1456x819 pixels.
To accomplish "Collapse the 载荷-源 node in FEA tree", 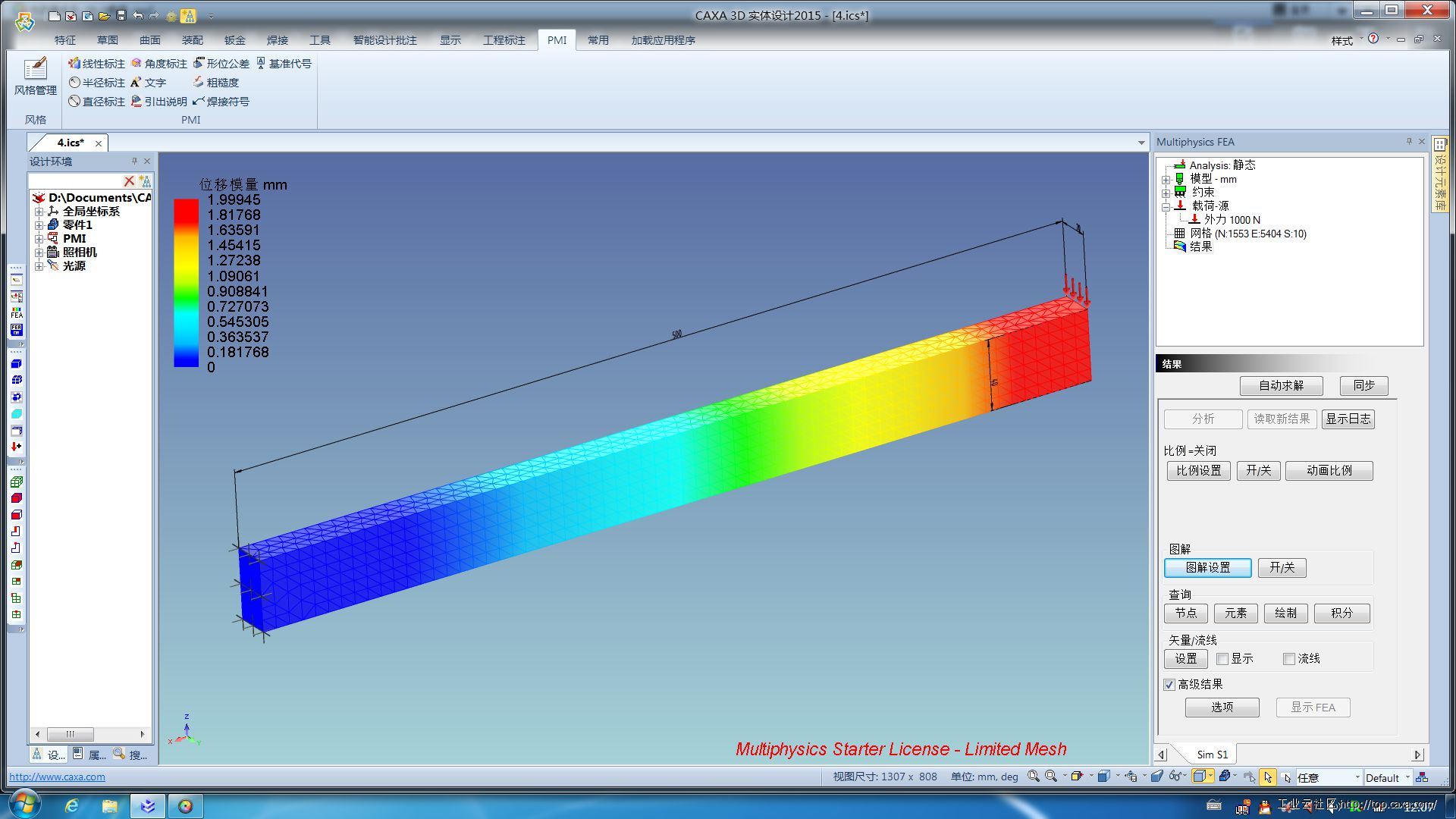I will (1166, 206).
